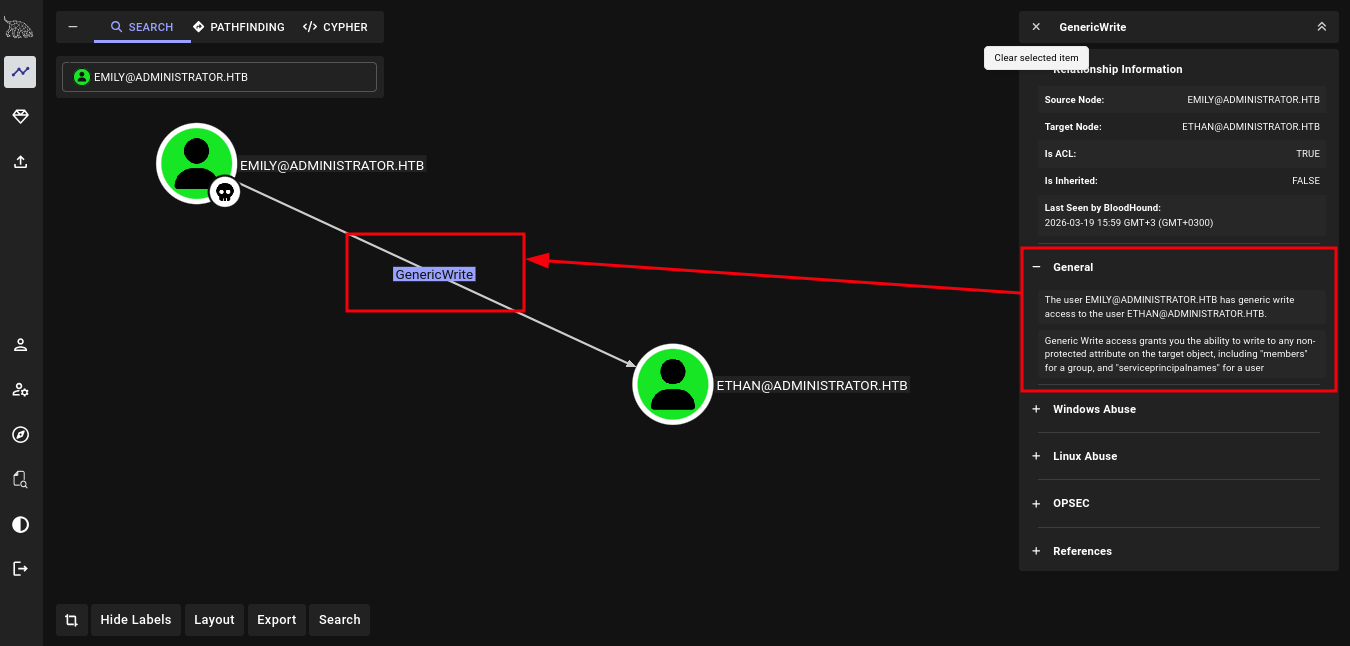Screen dimensions: 1350x646
Task: Collapse the General section
Action: click(1036, 267)
